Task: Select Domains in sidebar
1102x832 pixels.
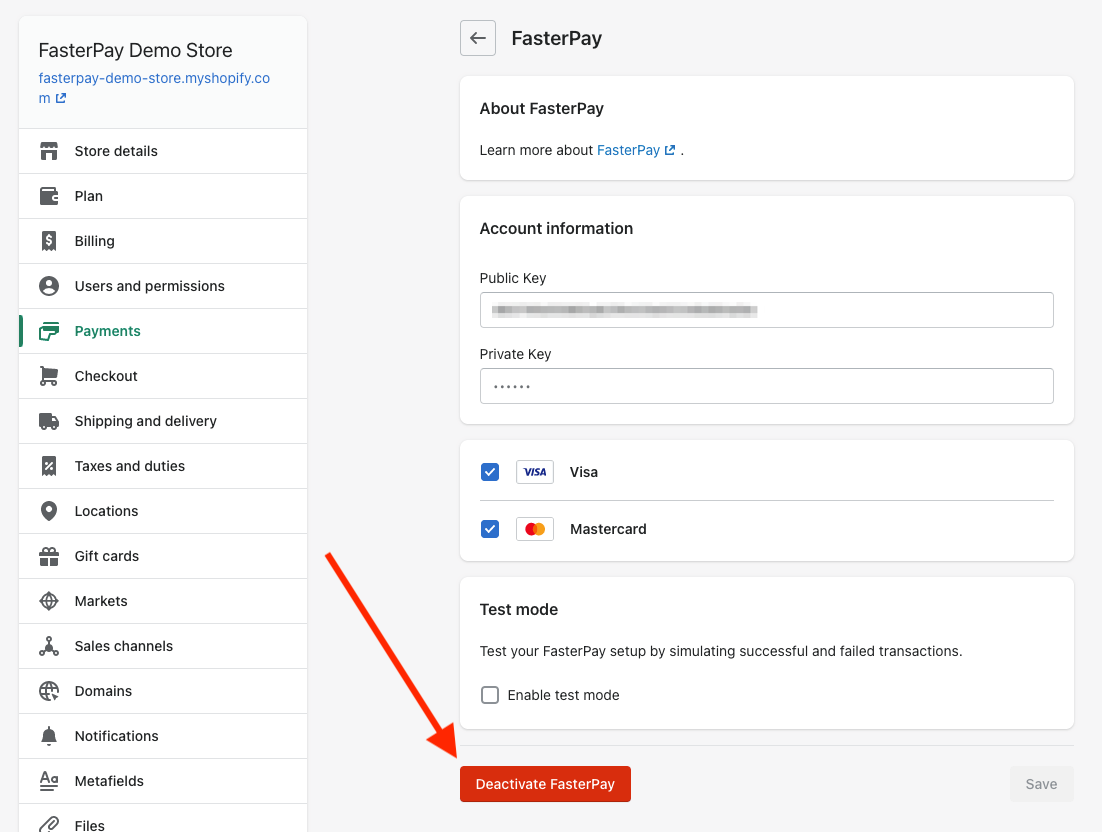Action: tap(163, 691)
